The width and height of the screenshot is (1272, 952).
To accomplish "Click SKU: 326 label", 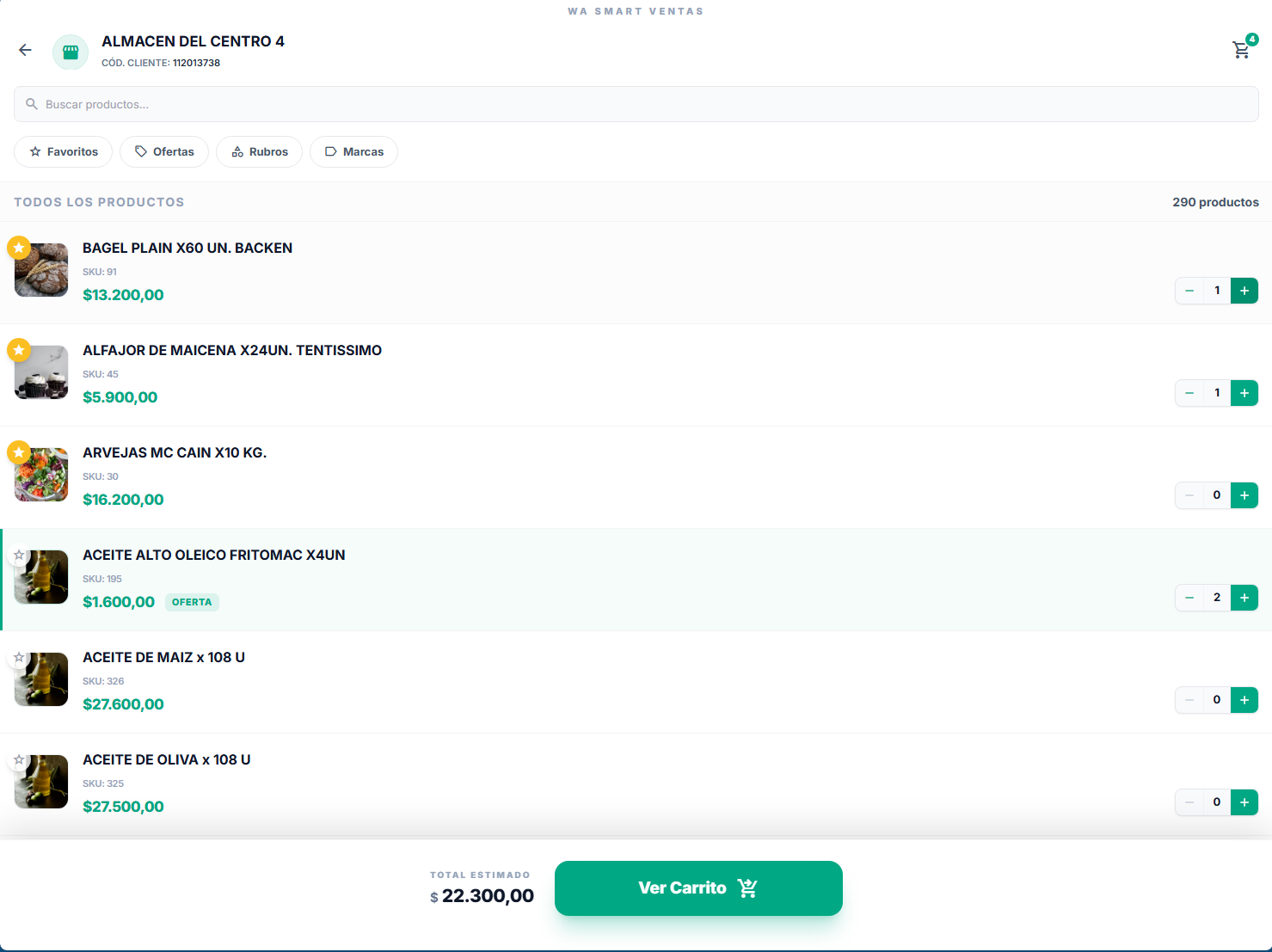I will click(103, 681).
